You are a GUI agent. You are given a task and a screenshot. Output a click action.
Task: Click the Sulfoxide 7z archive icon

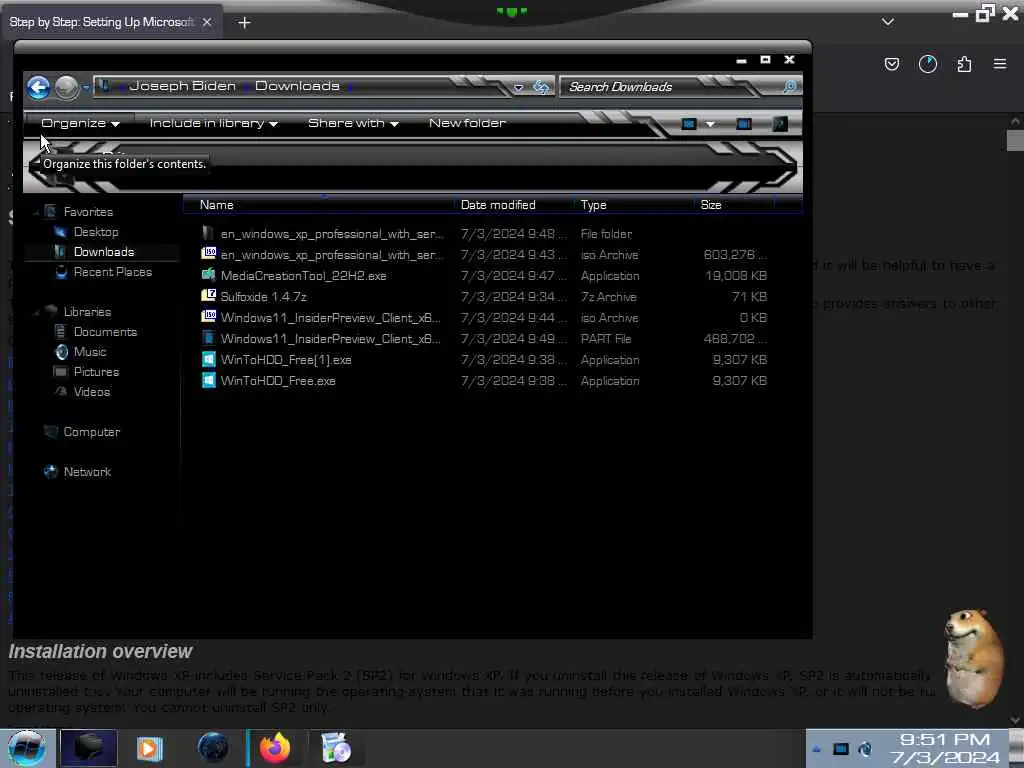[208, 296]
